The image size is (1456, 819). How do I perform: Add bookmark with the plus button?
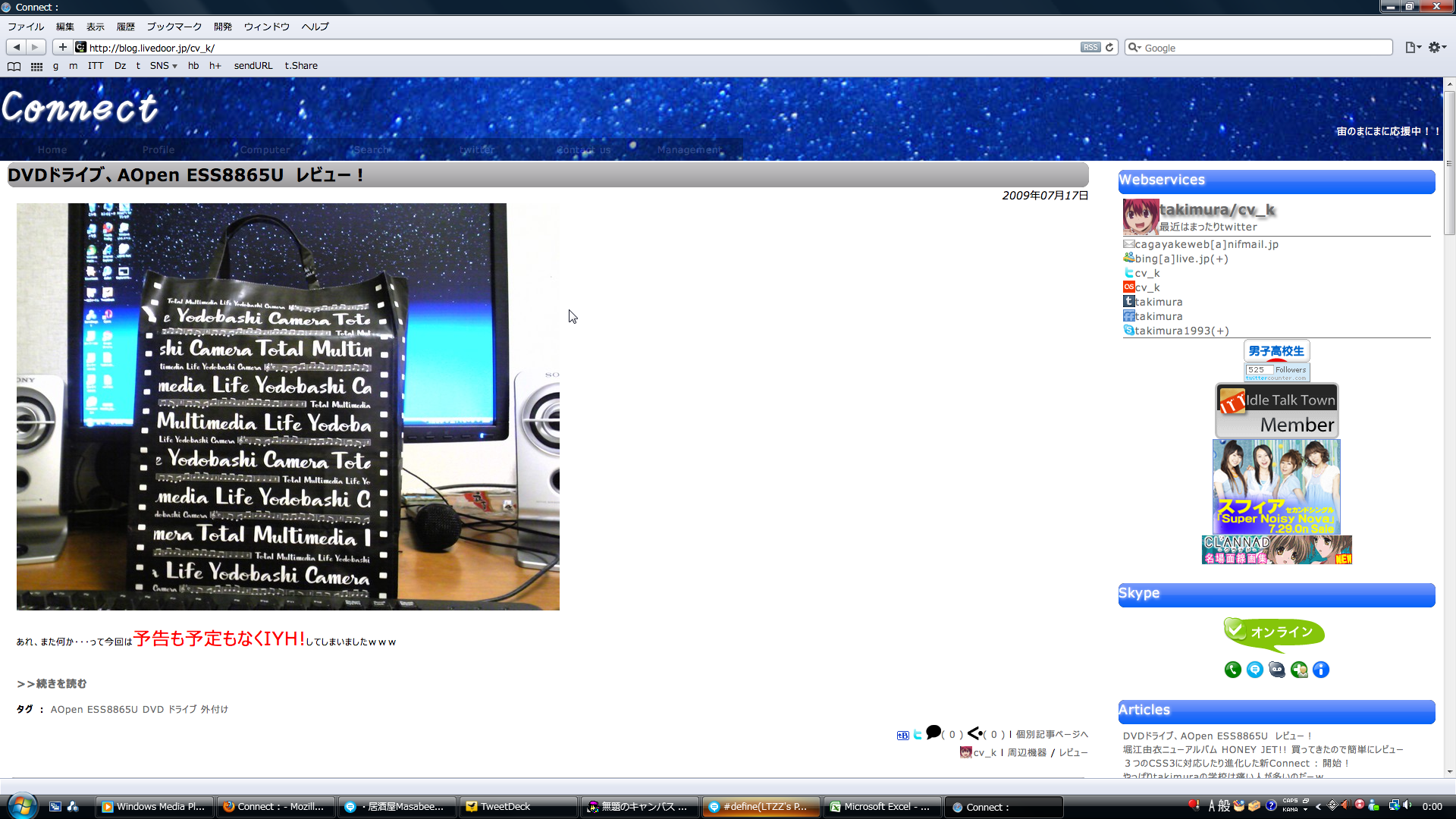pos(63,47)
